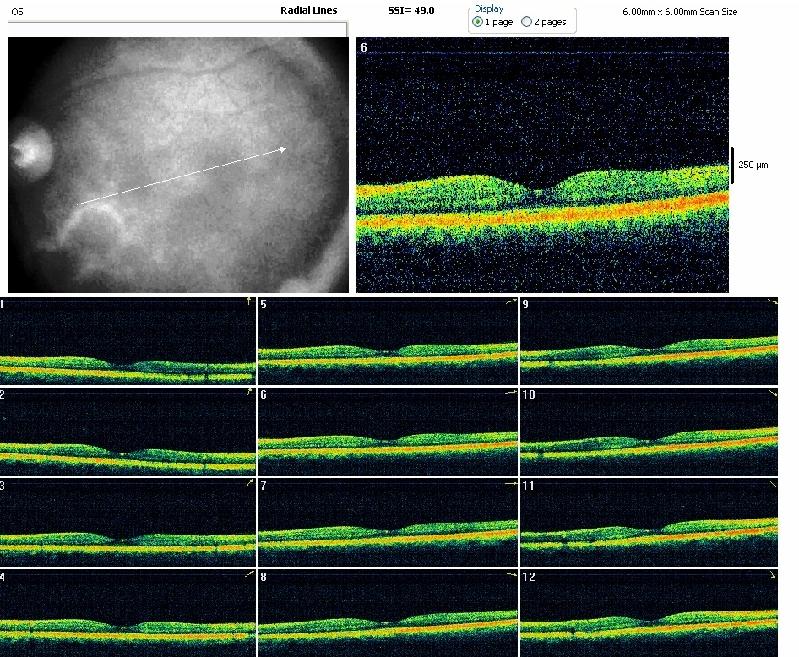The image size is (799, 657).
Task: Click the Radial Lines scan type label
Action: pyautogui.click(x=309, y=10)
